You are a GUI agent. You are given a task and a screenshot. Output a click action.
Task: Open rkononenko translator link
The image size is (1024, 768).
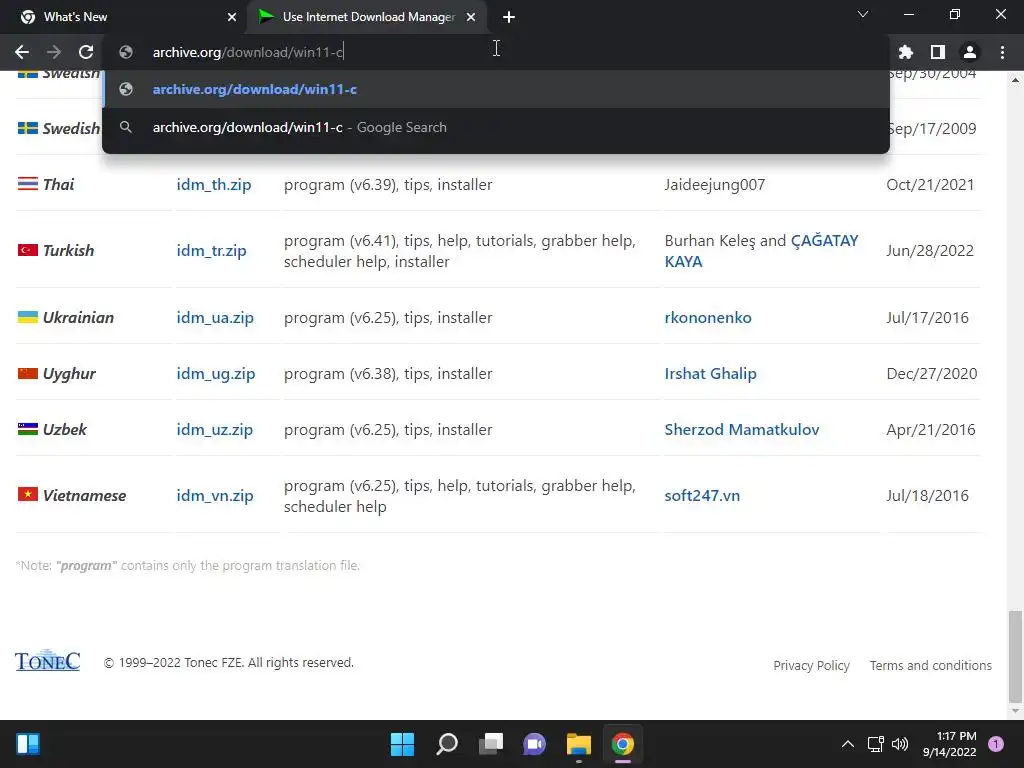point(708,318)
